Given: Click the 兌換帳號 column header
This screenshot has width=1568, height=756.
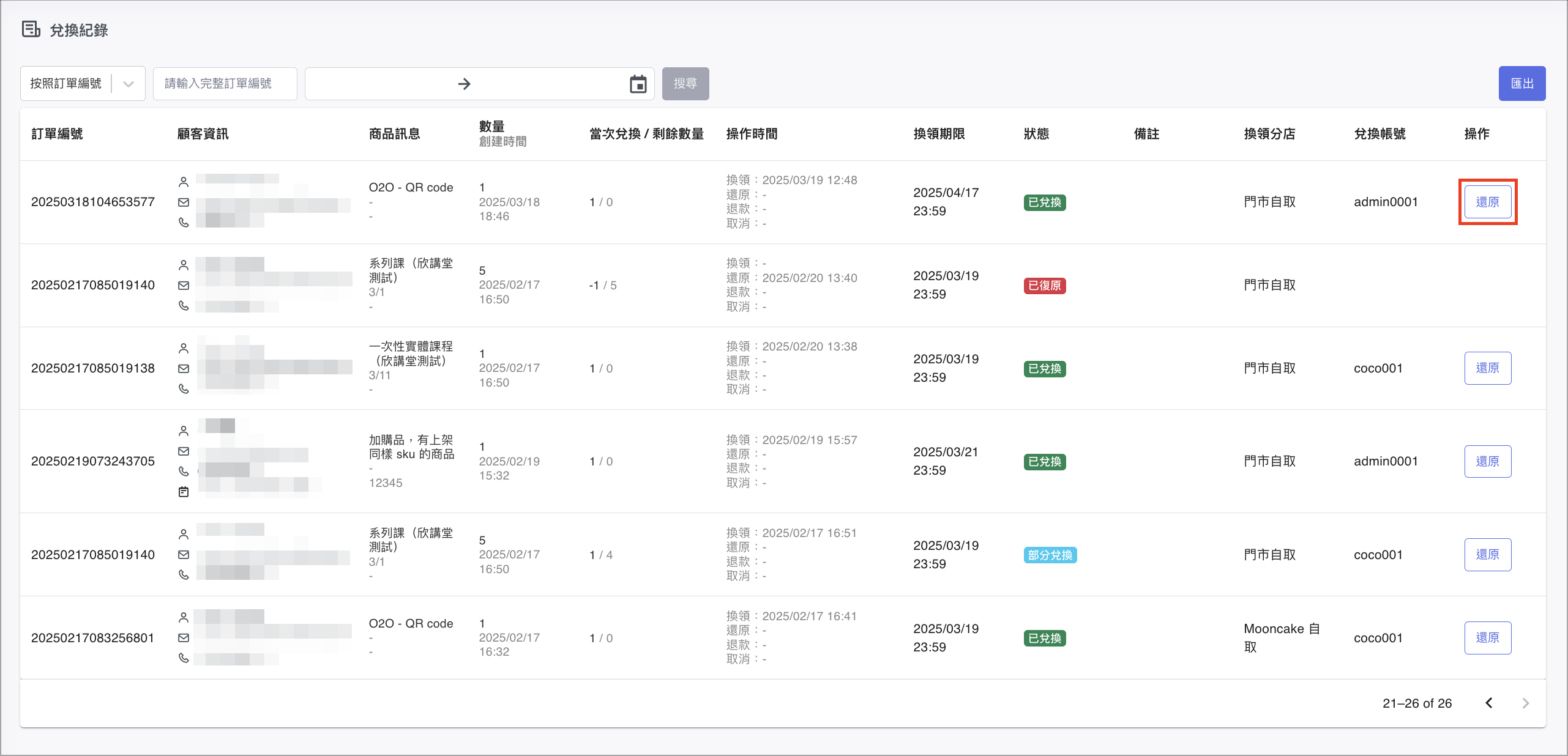Looking at the screenshot, I should pos(1379,134).
